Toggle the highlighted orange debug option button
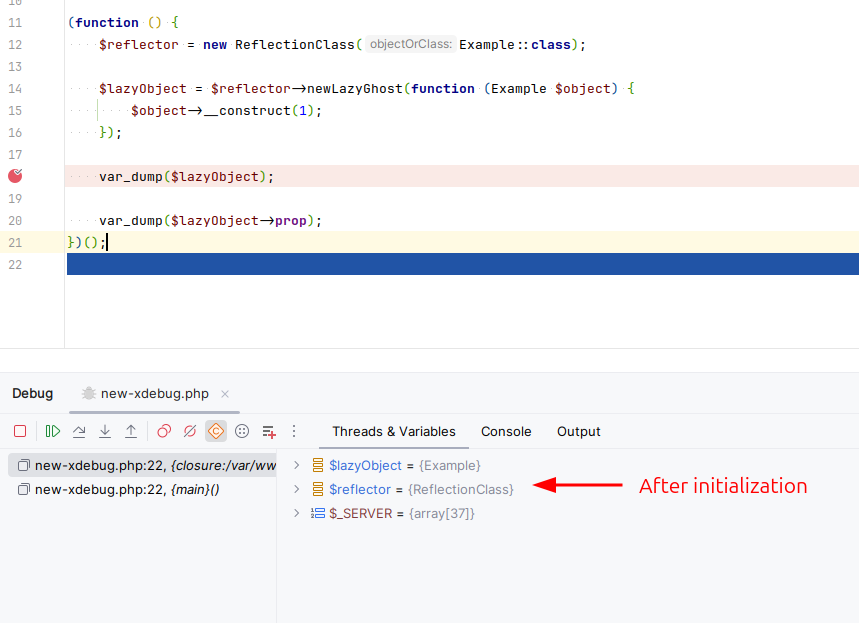This screenshot has height=623, width=859. [216, 431]
